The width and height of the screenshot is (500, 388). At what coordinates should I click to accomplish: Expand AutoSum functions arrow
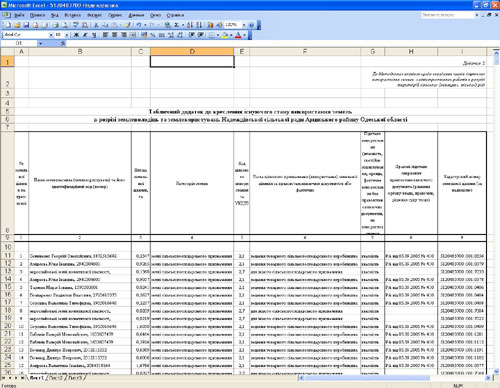(183, 25)
